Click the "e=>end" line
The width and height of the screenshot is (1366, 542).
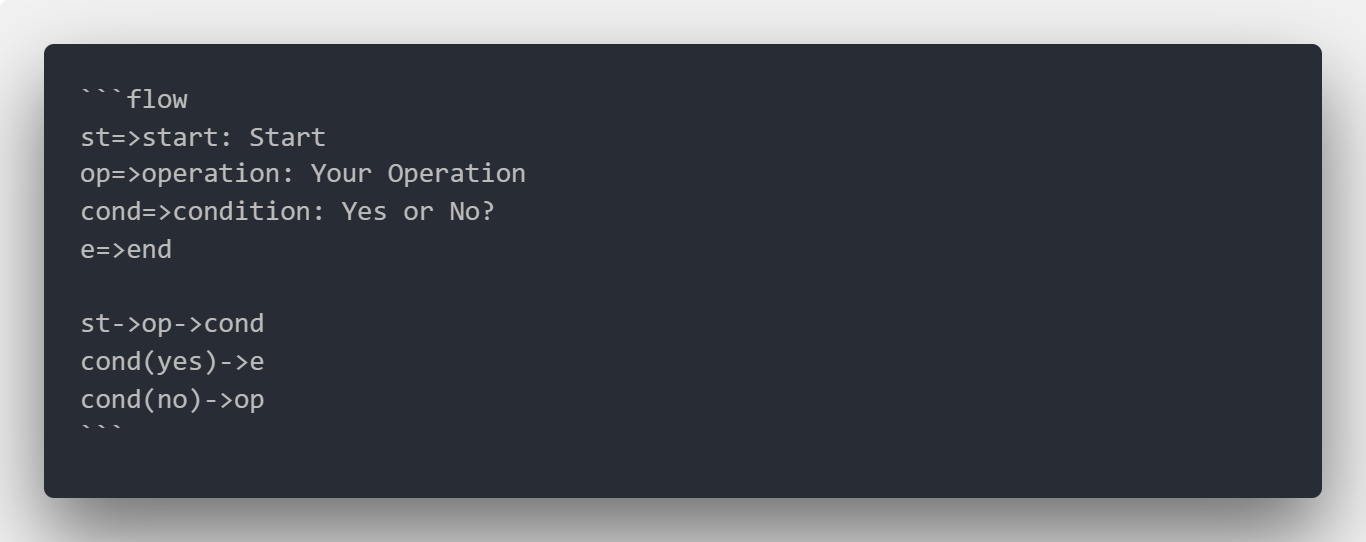[126, 249]
